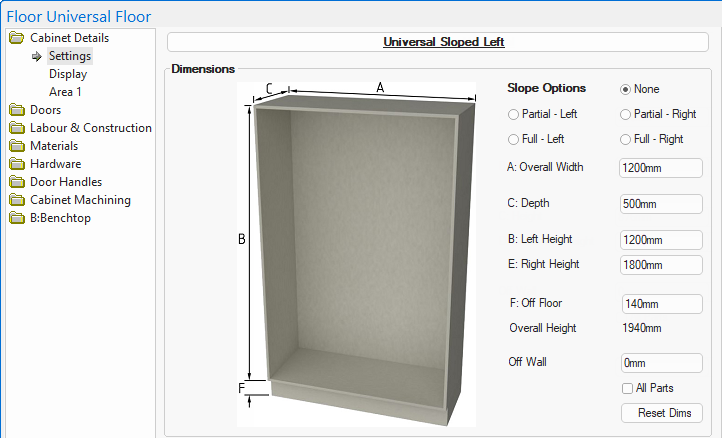Click the Overall Height value 1940mm
This screenshot has width=723, height=438.
click(642, 328)
